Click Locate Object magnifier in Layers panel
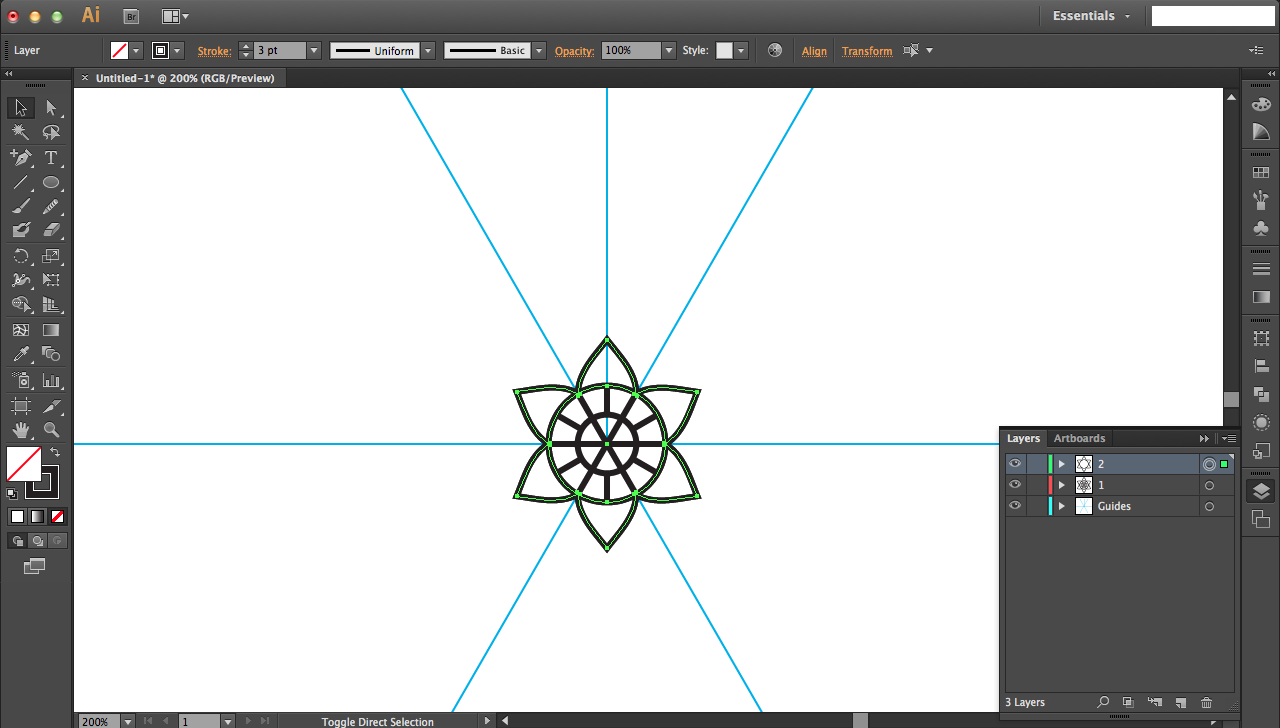The width and height of the screenshot is (1280, 728). pos(1103,703)
